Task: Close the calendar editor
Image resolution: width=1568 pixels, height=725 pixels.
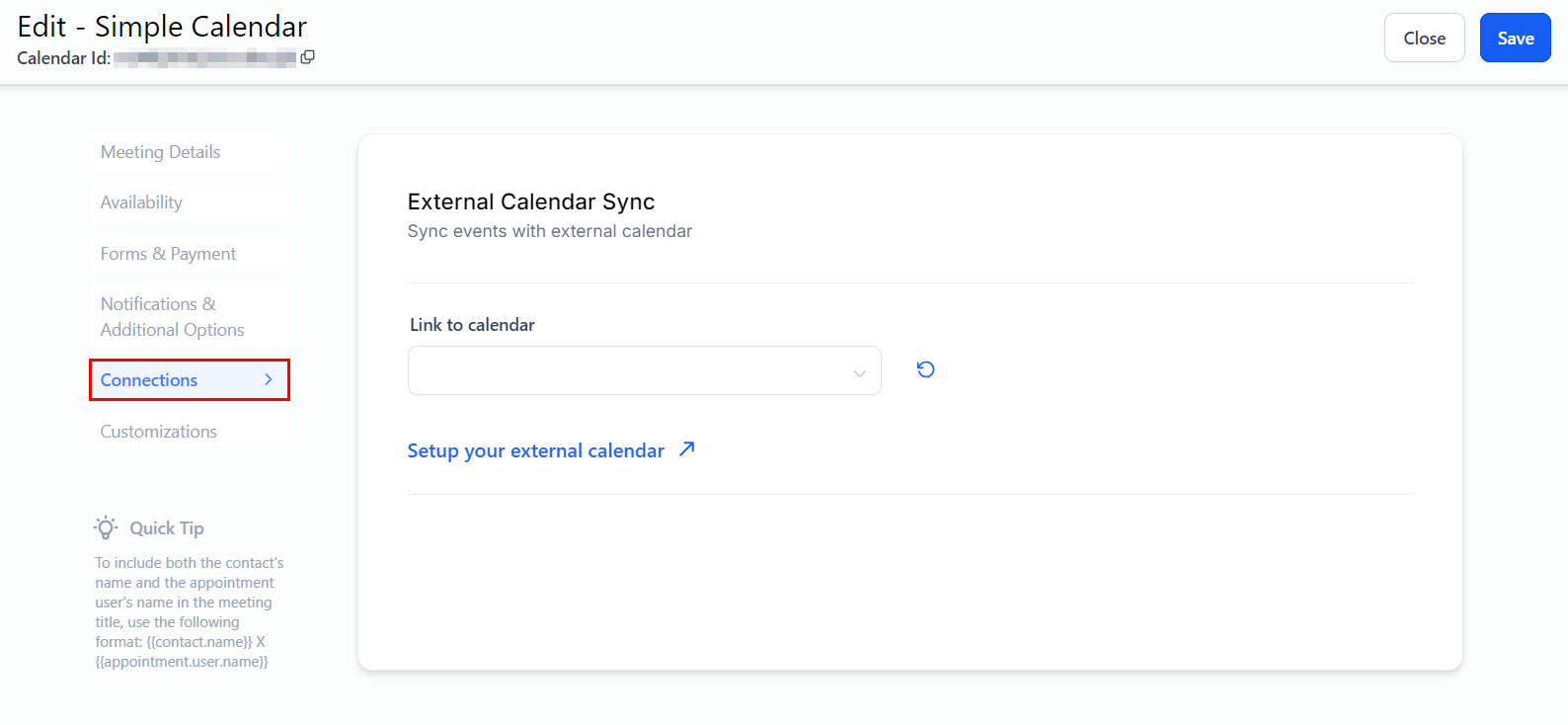Action: (1424, 38)
